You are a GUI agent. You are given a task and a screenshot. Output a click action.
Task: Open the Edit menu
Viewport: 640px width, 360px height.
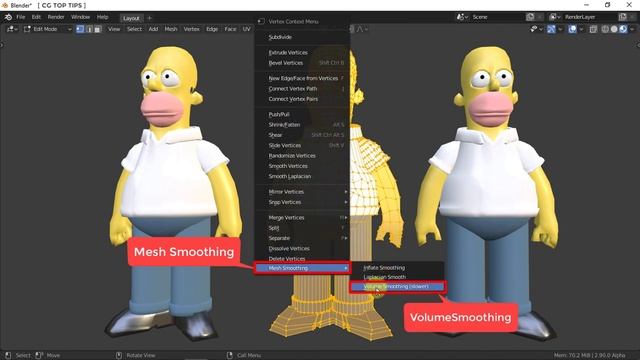(36, 17)
